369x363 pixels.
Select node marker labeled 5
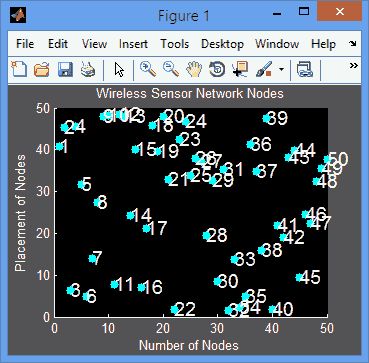81,184
